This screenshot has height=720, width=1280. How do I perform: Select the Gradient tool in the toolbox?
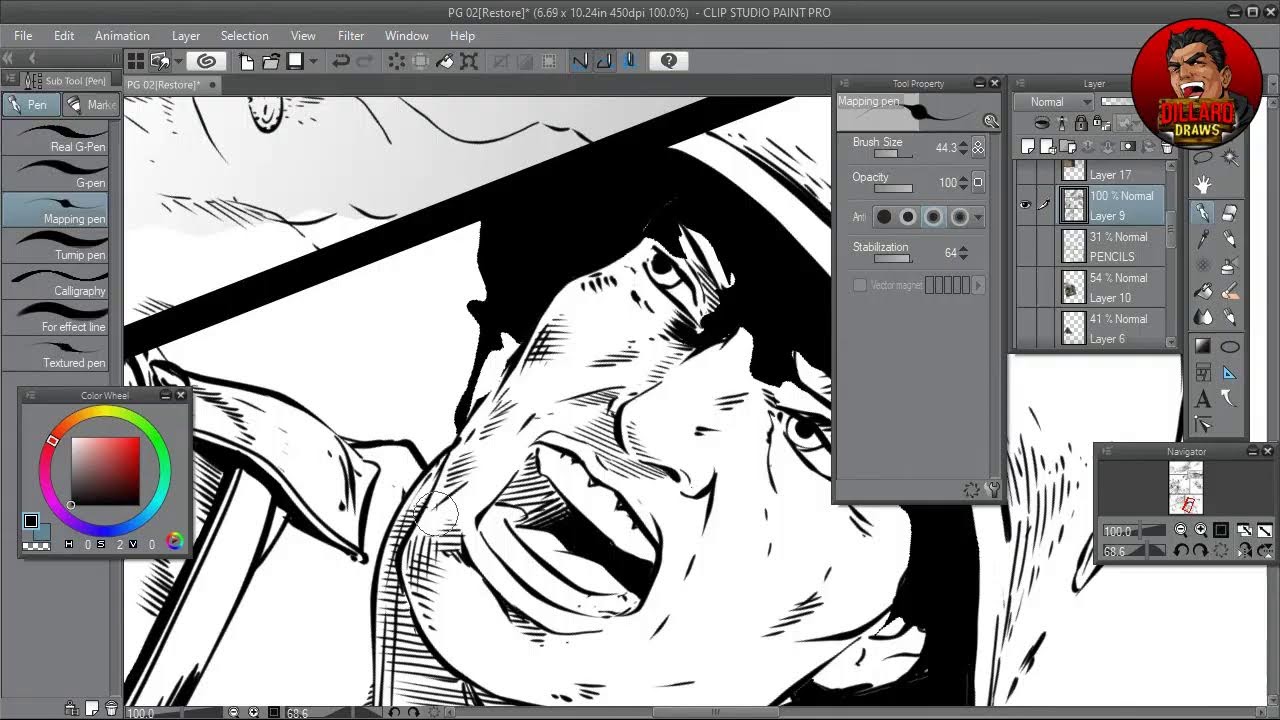point(1203,346)
